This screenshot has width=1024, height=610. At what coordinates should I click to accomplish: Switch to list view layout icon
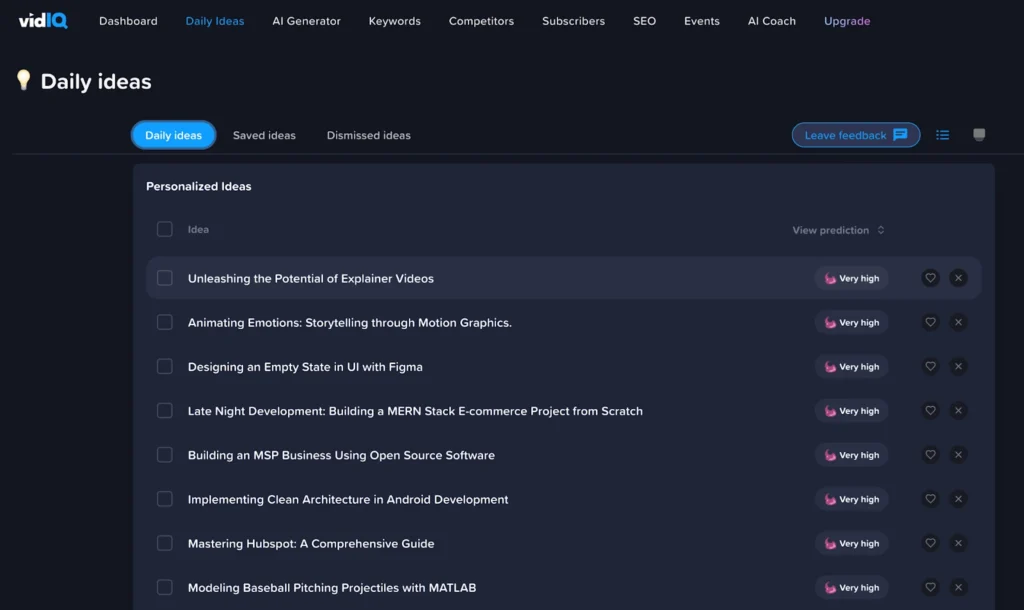942,135
